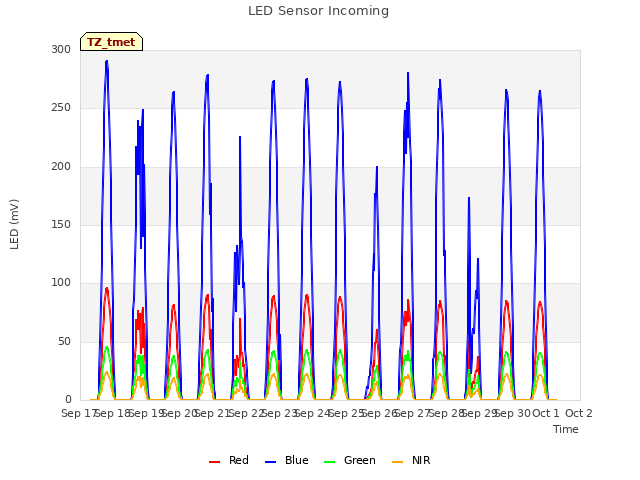Click the 150 y-axis tick label
Viewport: 640px width, 480px height.
pos(61,224)
